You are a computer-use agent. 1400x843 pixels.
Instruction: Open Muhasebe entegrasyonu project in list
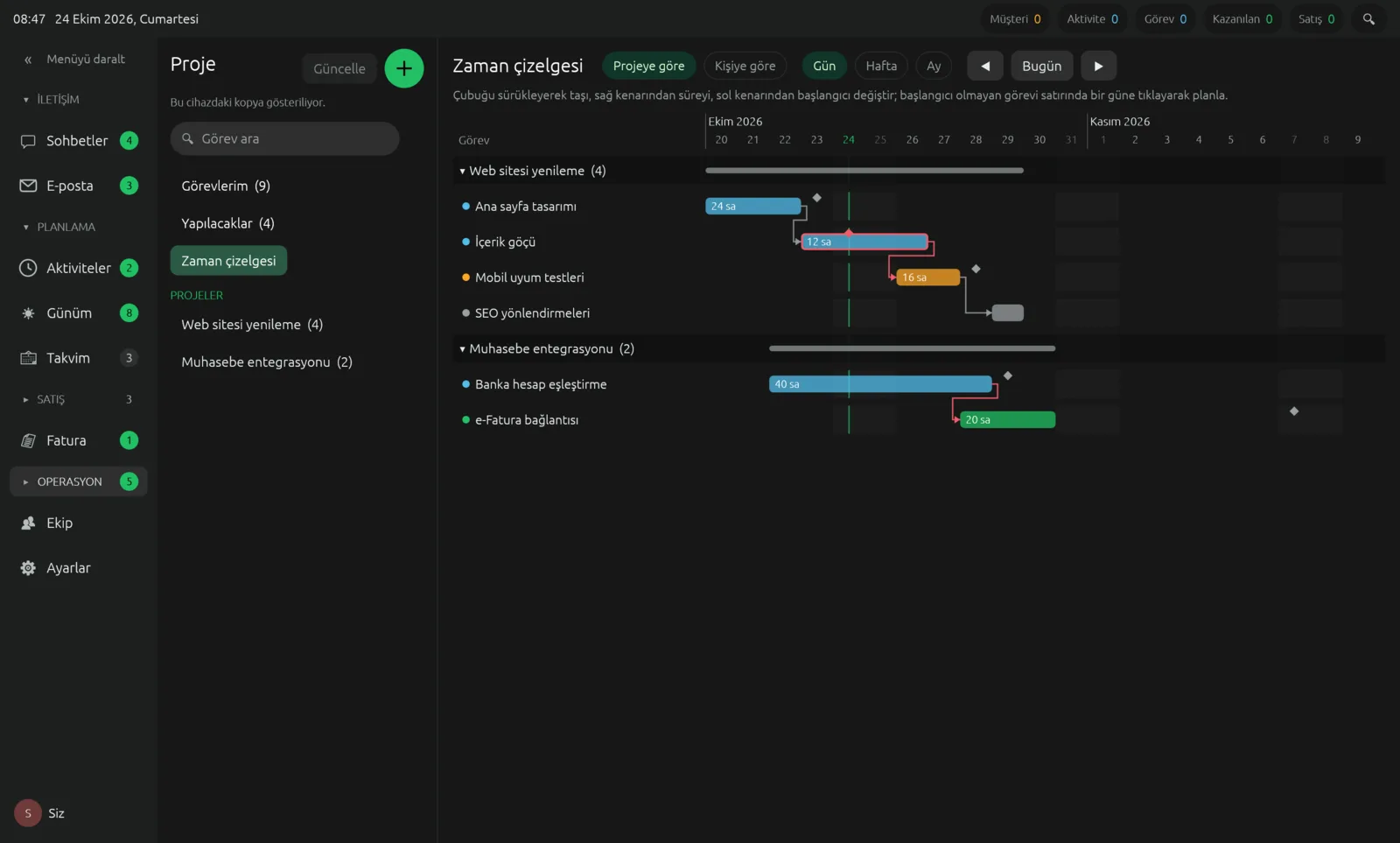point(267,362)
